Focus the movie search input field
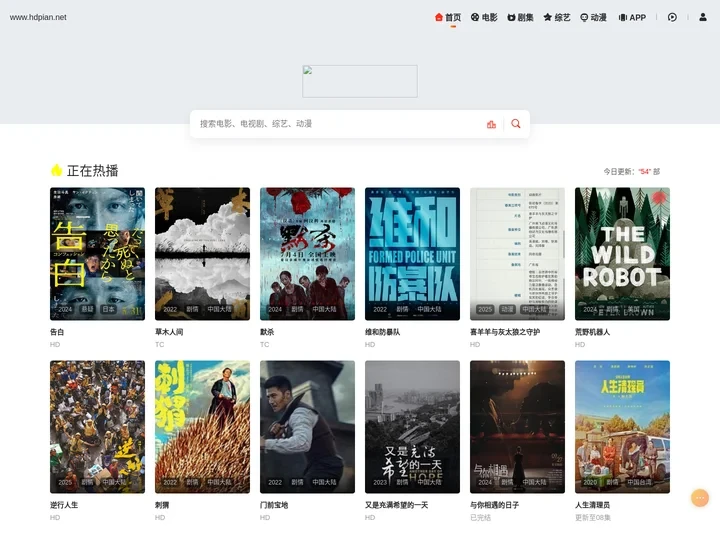 tap(338, 124)
